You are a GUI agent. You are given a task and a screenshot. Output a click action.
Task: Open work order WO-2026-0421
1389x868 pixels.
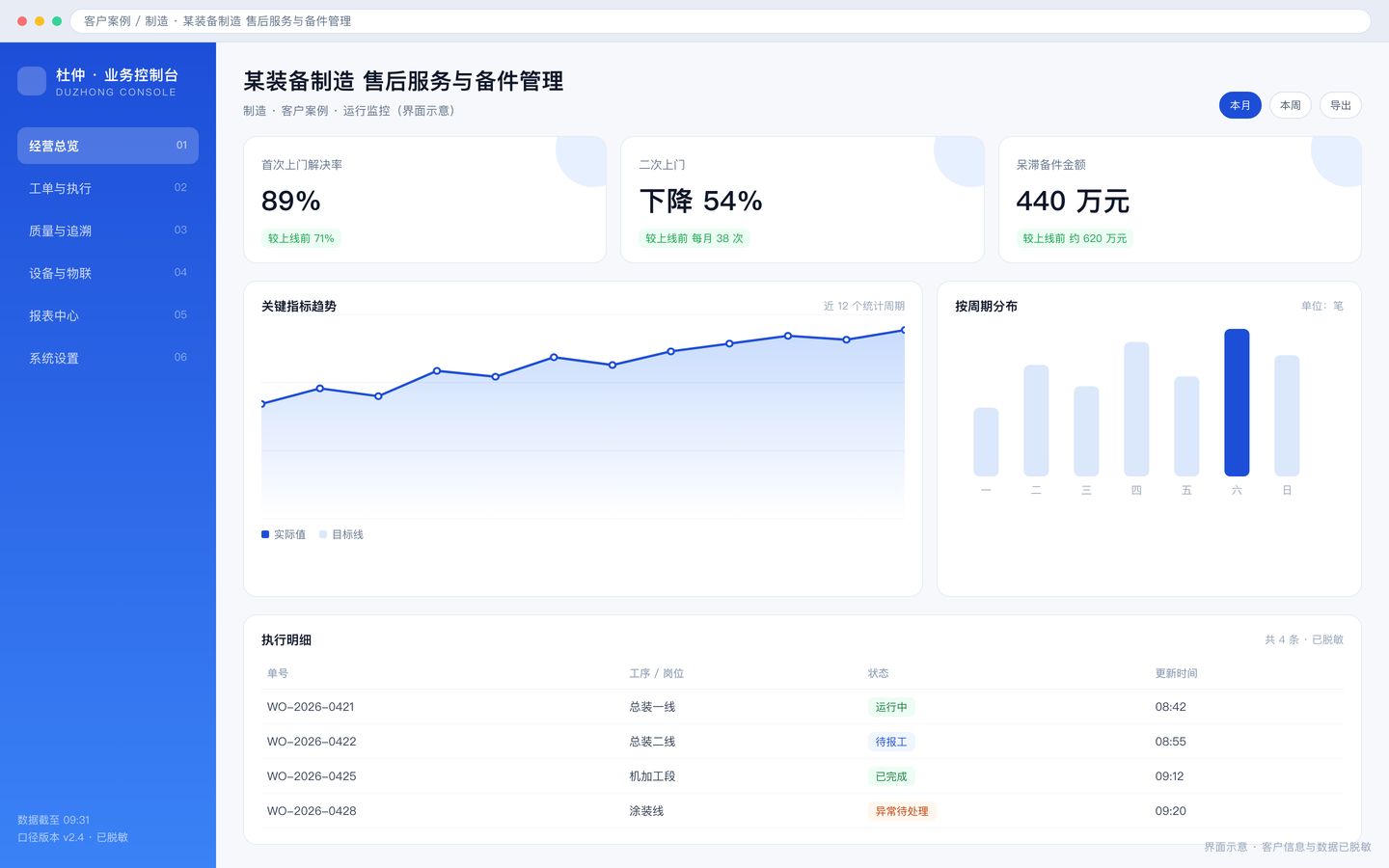311,707
